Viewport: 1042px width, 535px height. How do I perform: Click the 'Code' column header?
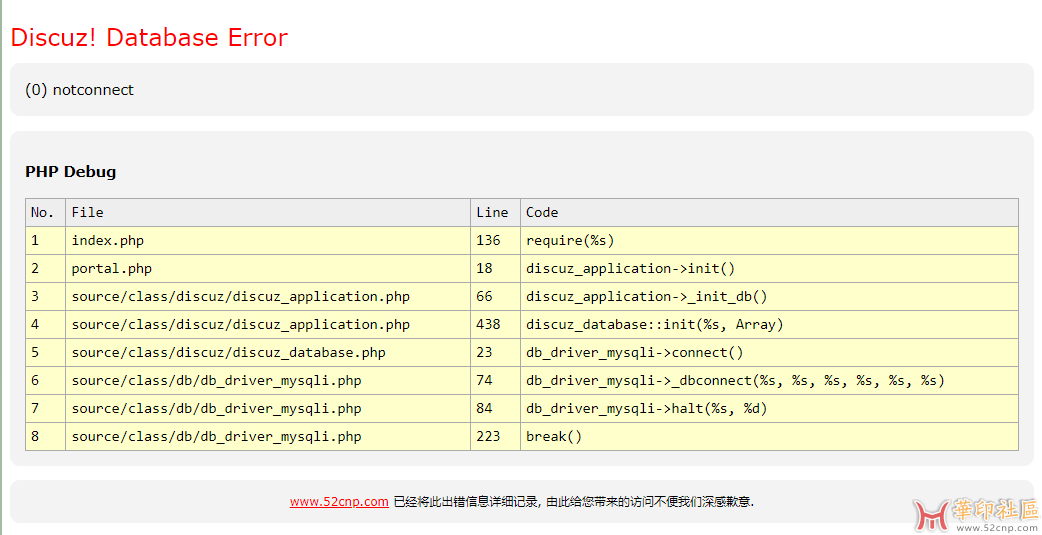pos(769,213)
